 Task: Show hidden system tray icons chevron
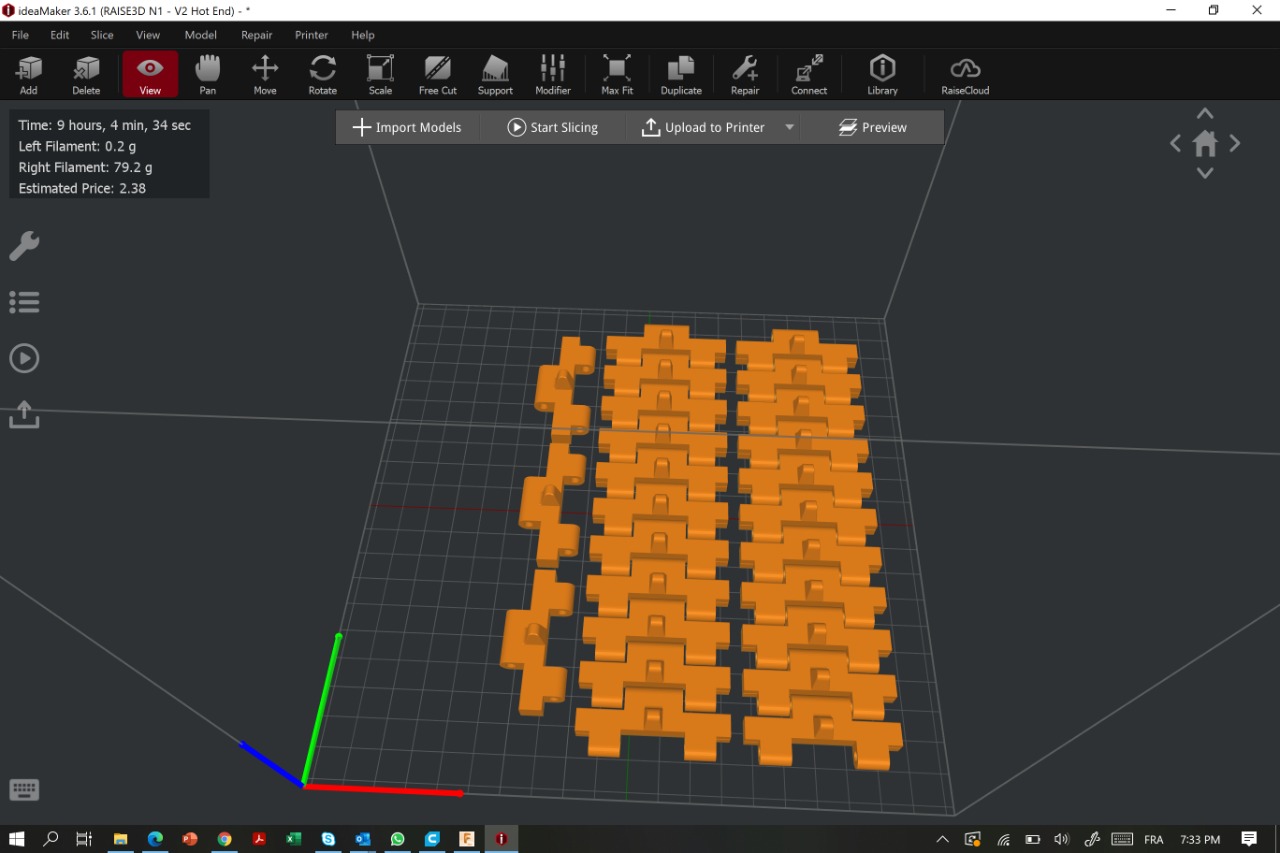(942, 839)
